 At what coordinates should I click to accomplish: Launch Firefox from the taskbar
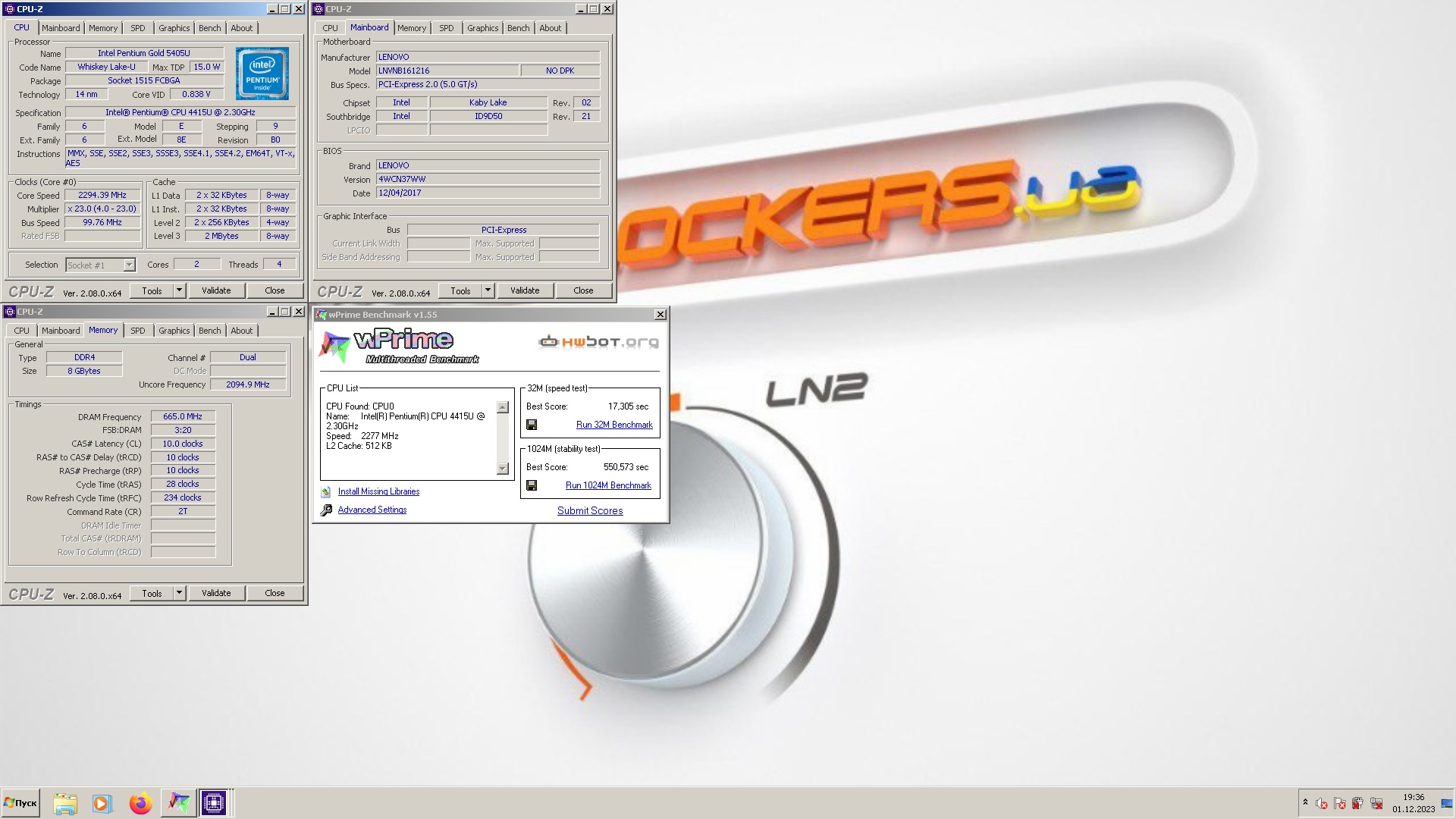140,803
